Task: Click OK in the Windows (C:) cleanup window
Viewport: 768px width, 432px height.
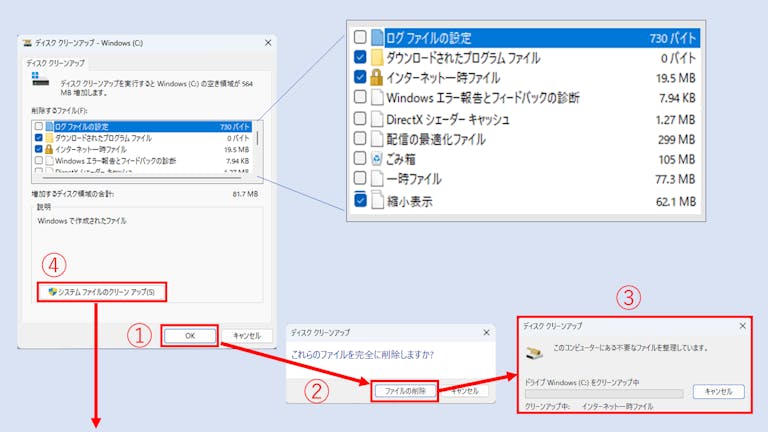Action: coord(190,336)
